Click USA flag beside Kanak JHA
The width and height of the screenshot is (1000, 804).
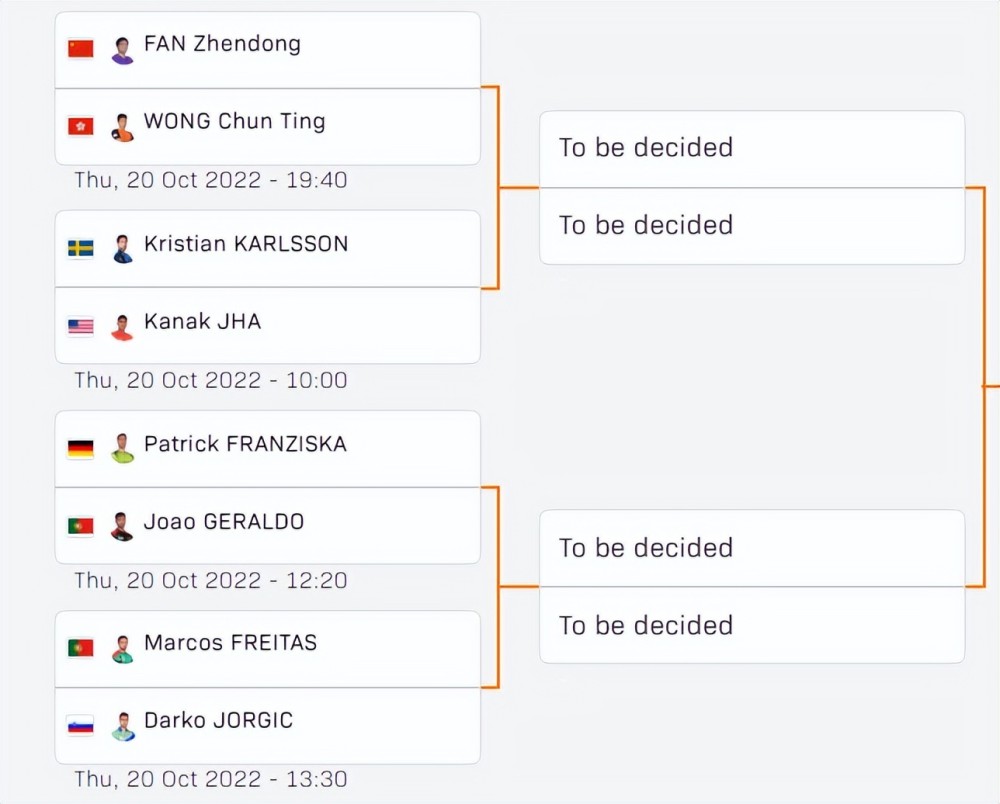coord(81,326)
